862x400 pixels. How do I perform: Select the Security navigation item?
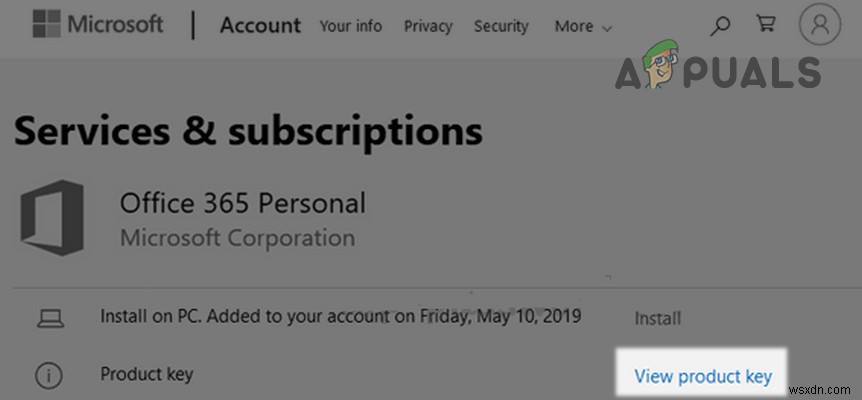point(502,26)
